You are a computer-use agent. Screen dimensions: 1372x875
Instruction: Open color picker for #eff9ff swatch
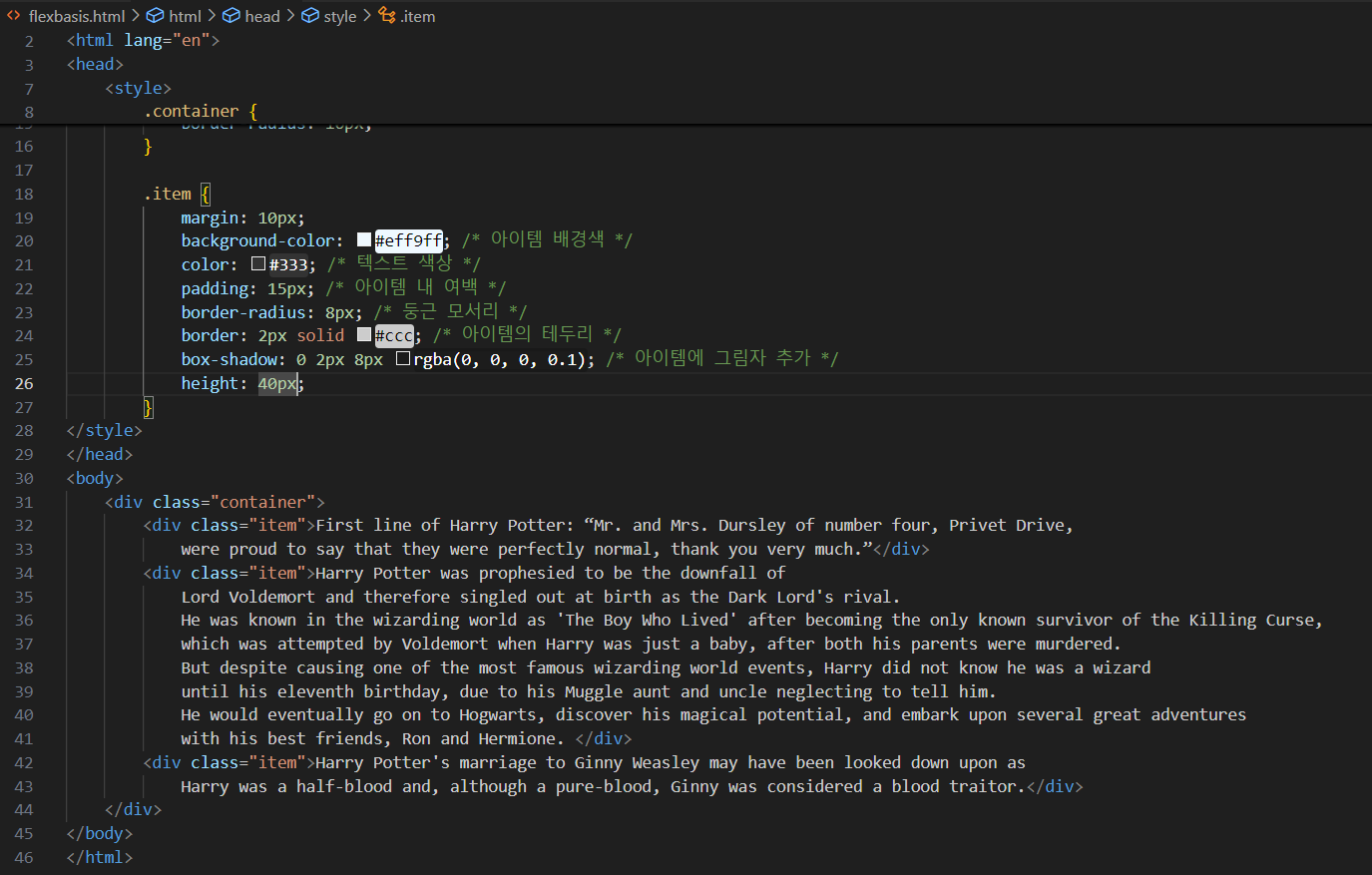[364, 239]
